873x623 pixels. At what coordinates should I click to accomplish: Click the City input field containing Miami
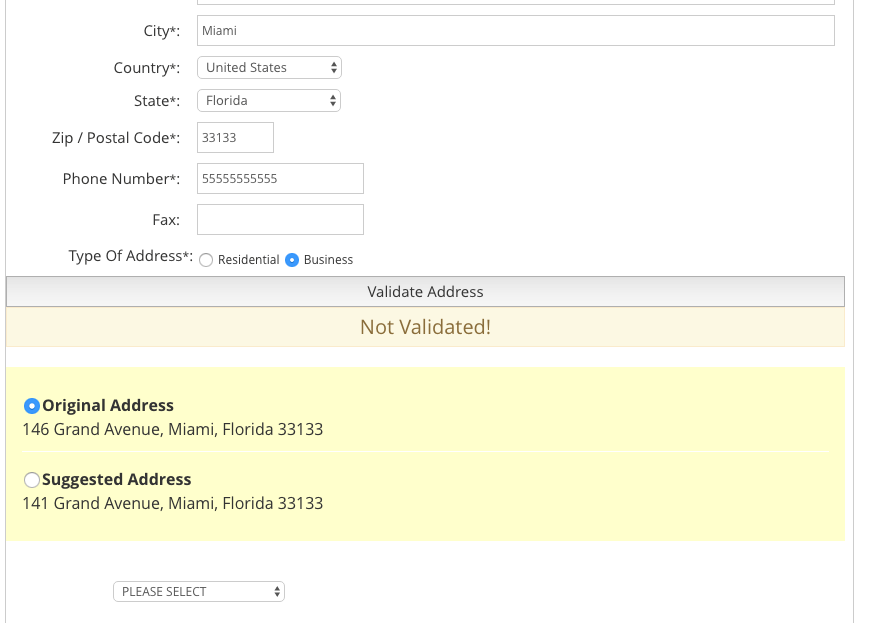(x=516, y=31)
